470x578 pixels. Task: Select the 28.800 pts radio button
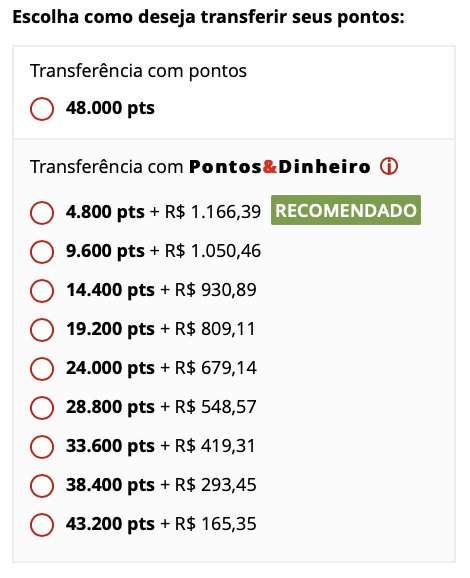(42, 408)
